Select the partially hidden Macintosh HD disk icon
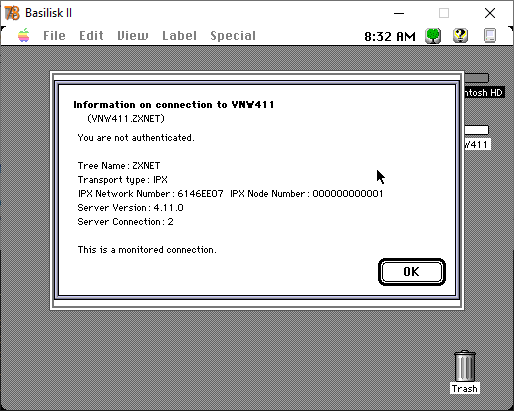Image resolution: width=514 pixels, height=411 pixels. (476, 78)
